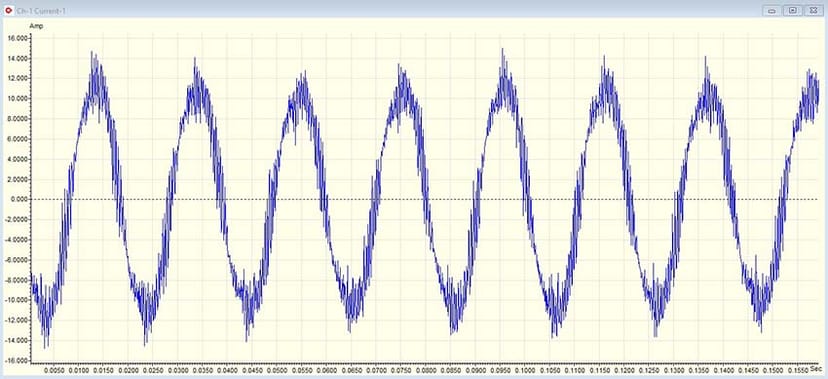Click the 16.000 amplitude axis value
Viewport: 828px width, 379px height.
click(17, 39)
